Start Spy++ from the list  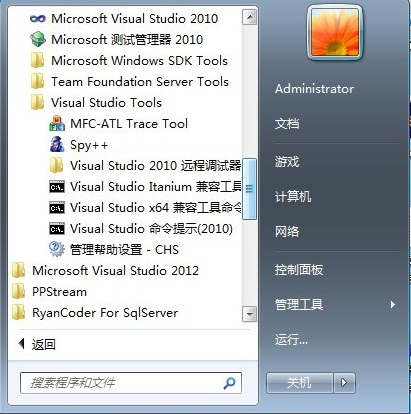pyautogui.click(x=89, y=145)
